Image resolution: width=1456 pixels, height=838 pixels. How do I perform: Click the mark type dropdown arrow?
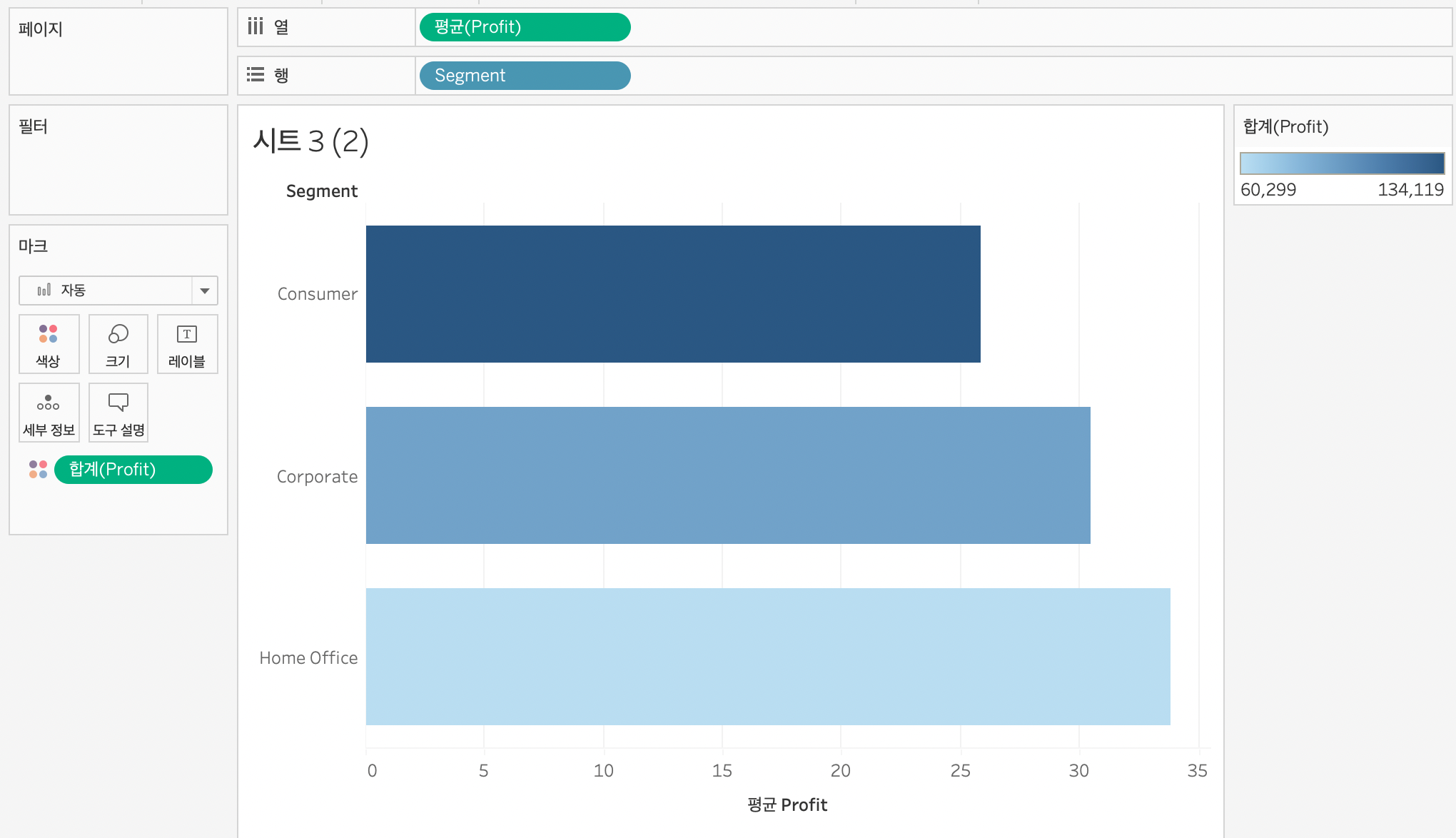[x=205, y=291]
